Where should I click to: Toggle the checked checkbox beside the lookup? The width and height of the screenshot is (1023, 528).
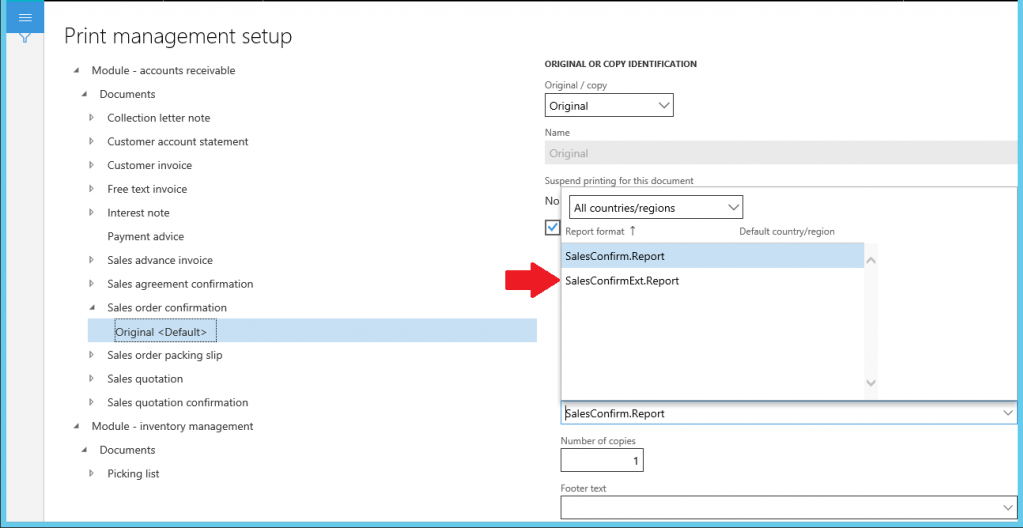point(553,227)
